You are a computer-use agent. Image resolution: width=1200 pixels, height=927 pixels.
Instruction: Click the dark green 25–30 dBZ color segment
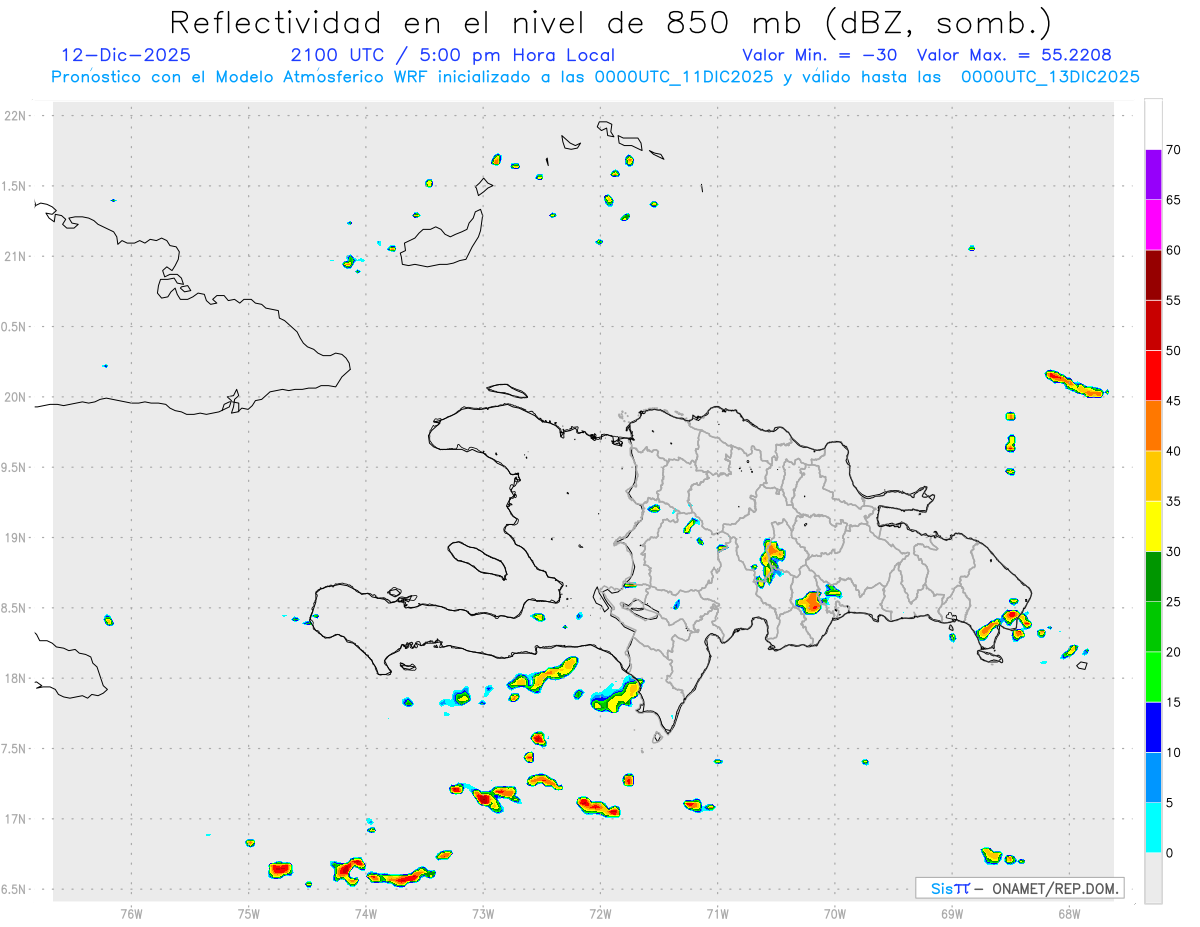tap(1153, 576)
